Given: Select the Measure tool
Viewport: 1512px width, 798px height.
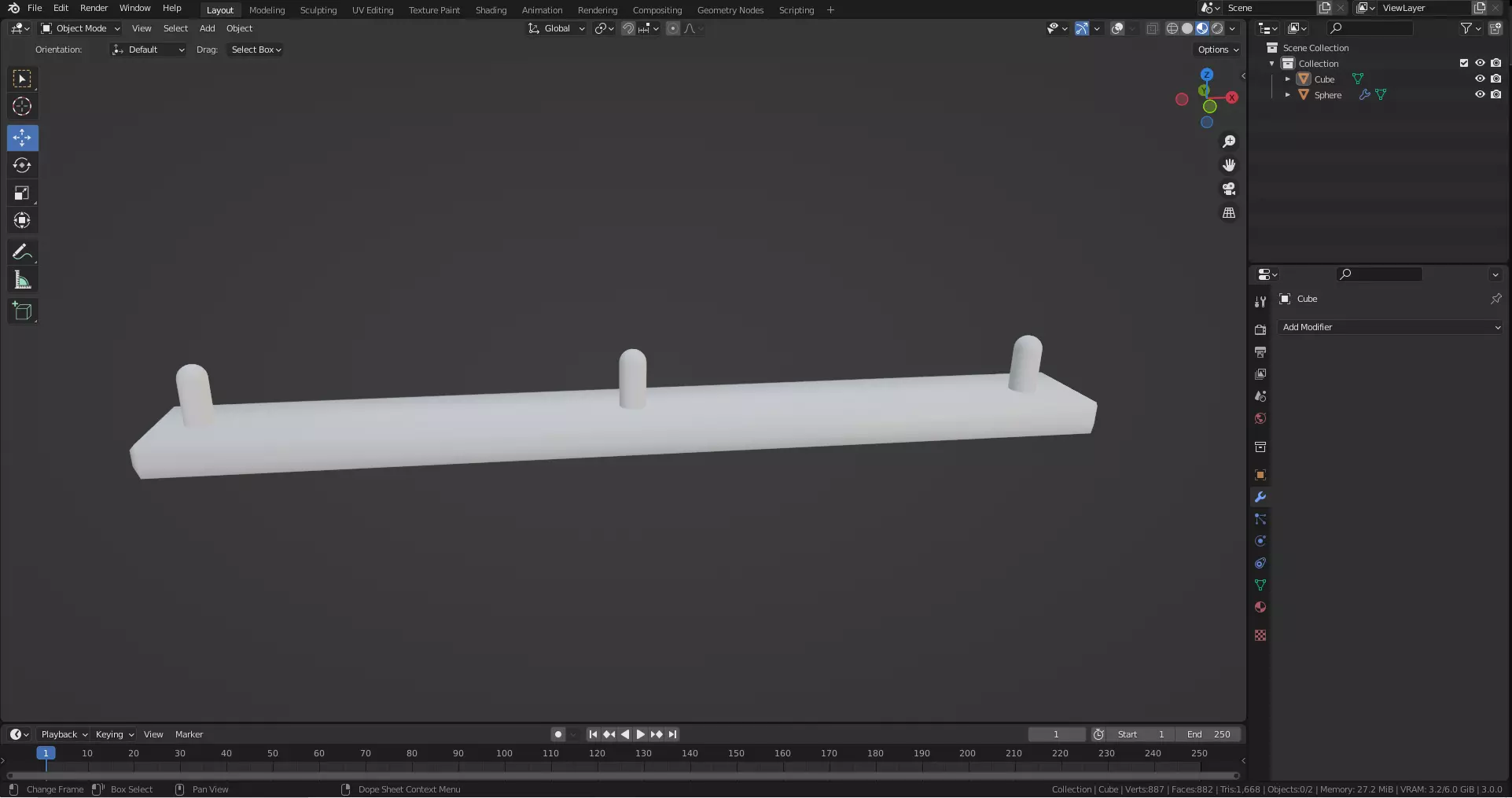Looking at the screenshot, I should pos(22,280).
